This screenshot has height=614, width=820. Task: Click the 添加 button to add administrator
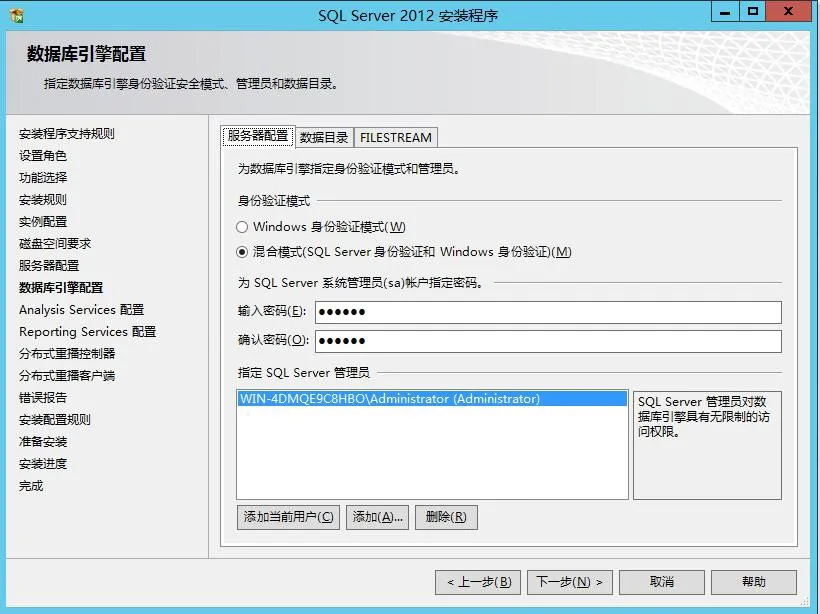[377, 517]
